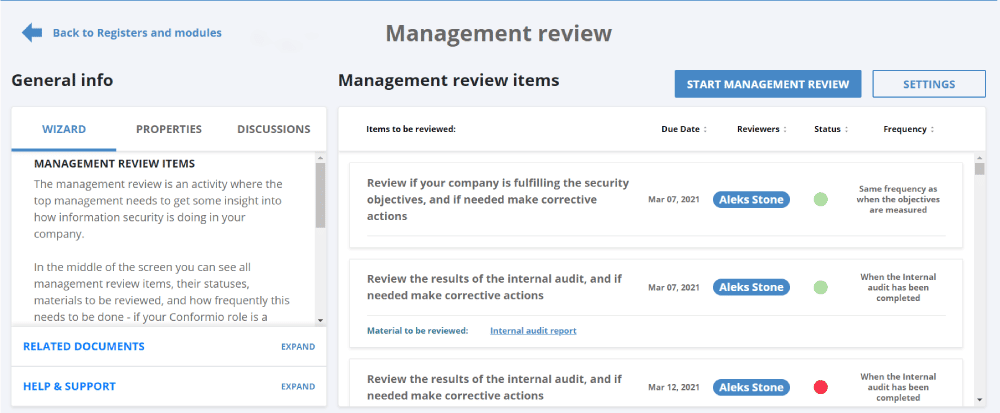Go back to Registers and modules
Image resolution: width=1000 pixels, height=413 pixels.
[x=137, y=33]
